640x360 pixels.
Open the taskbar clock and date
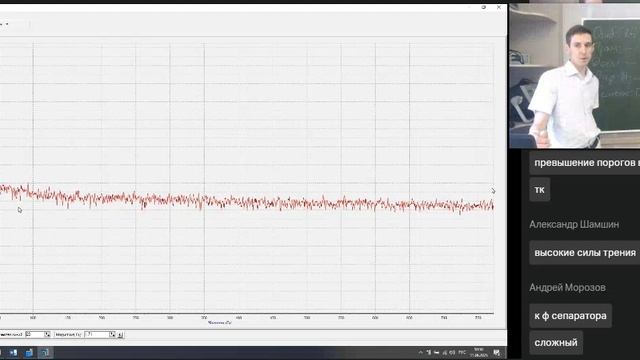(x=479, y=353)
